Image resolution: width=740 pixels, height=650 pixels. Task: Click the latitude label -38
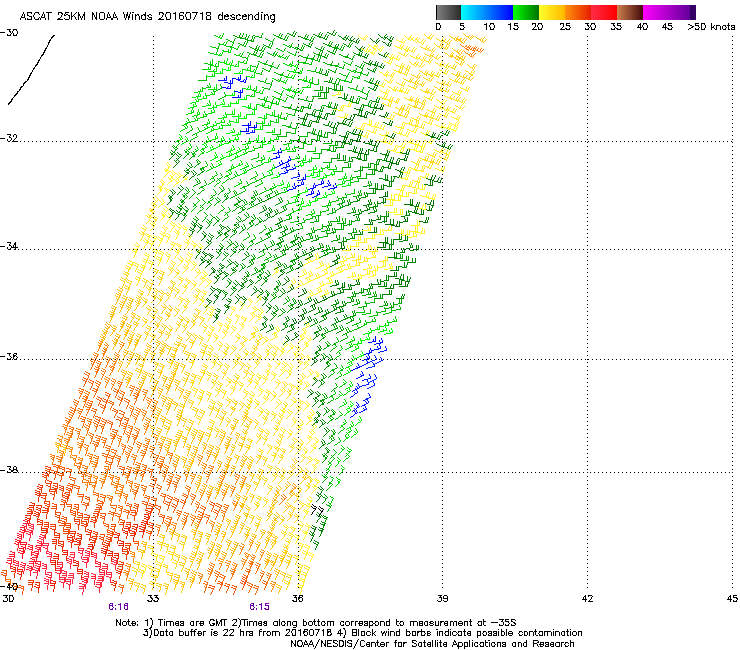(10, 470)
